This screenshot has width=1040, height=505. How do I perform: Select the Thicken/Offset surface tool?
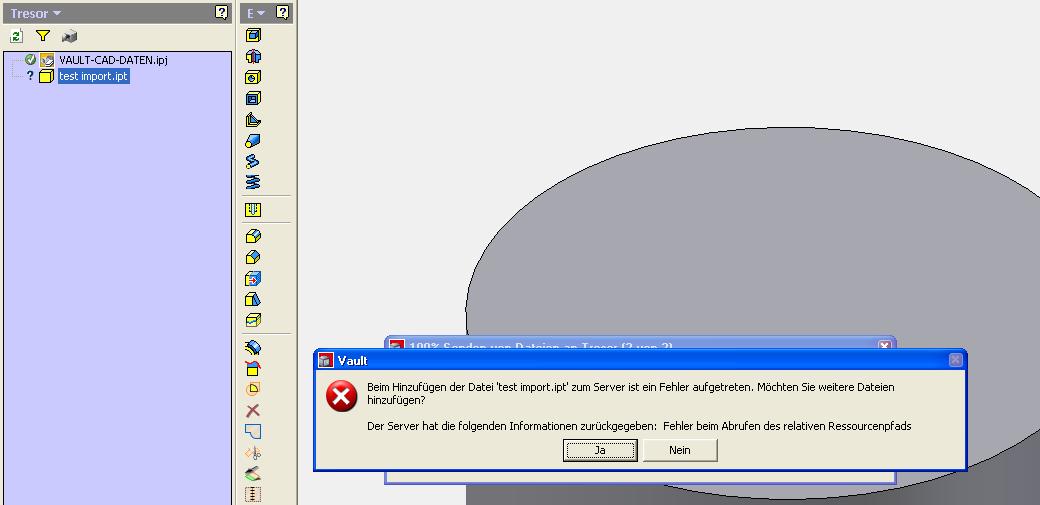tap(253, 347)
